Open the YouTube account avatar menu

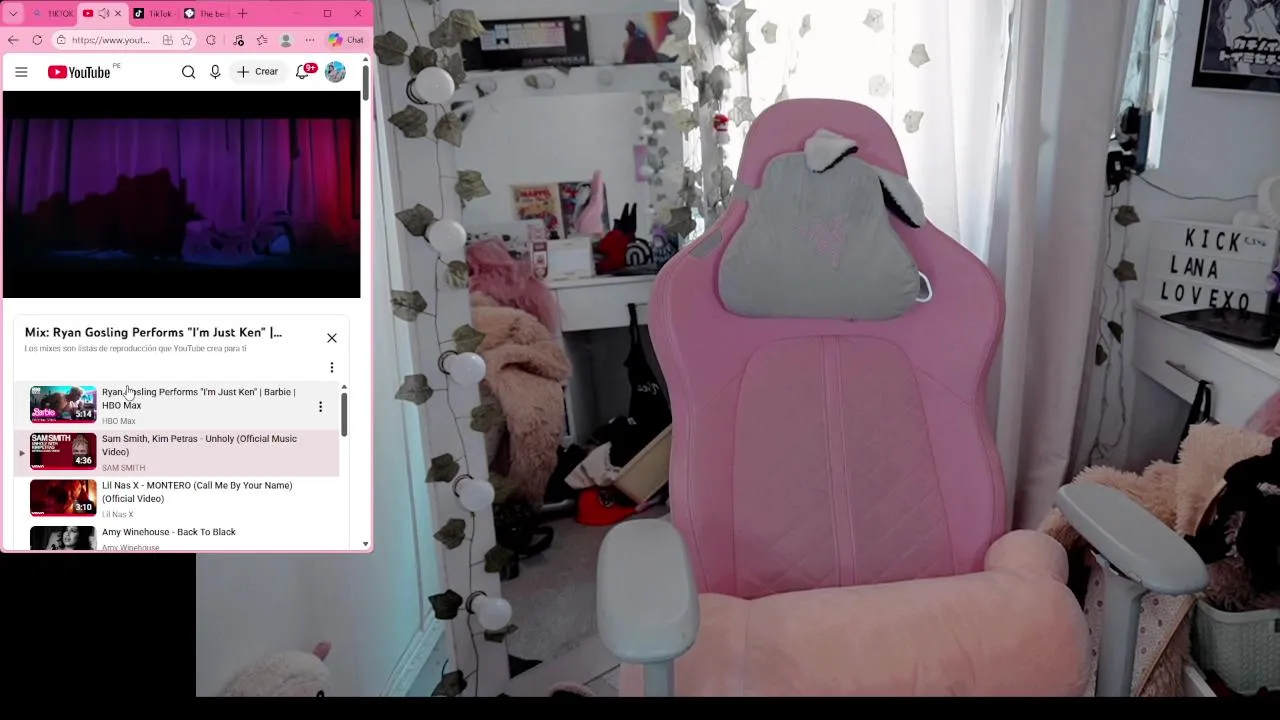coord(335,72)
